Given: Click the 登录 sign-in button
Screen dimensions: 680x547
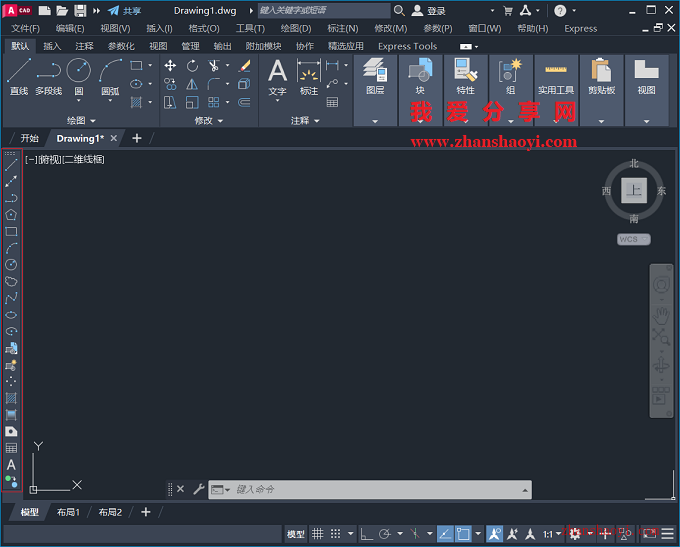Looking at the screenshot, I should click(428, 10).
